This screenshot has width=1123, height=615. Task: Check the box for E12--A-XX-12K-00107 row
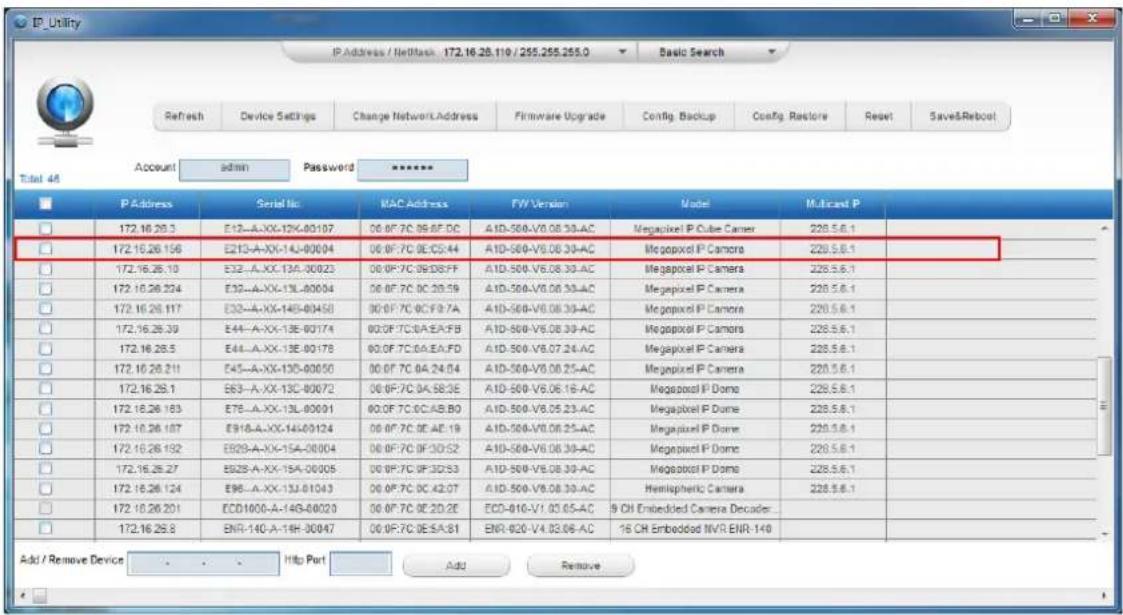pos(46,229)
